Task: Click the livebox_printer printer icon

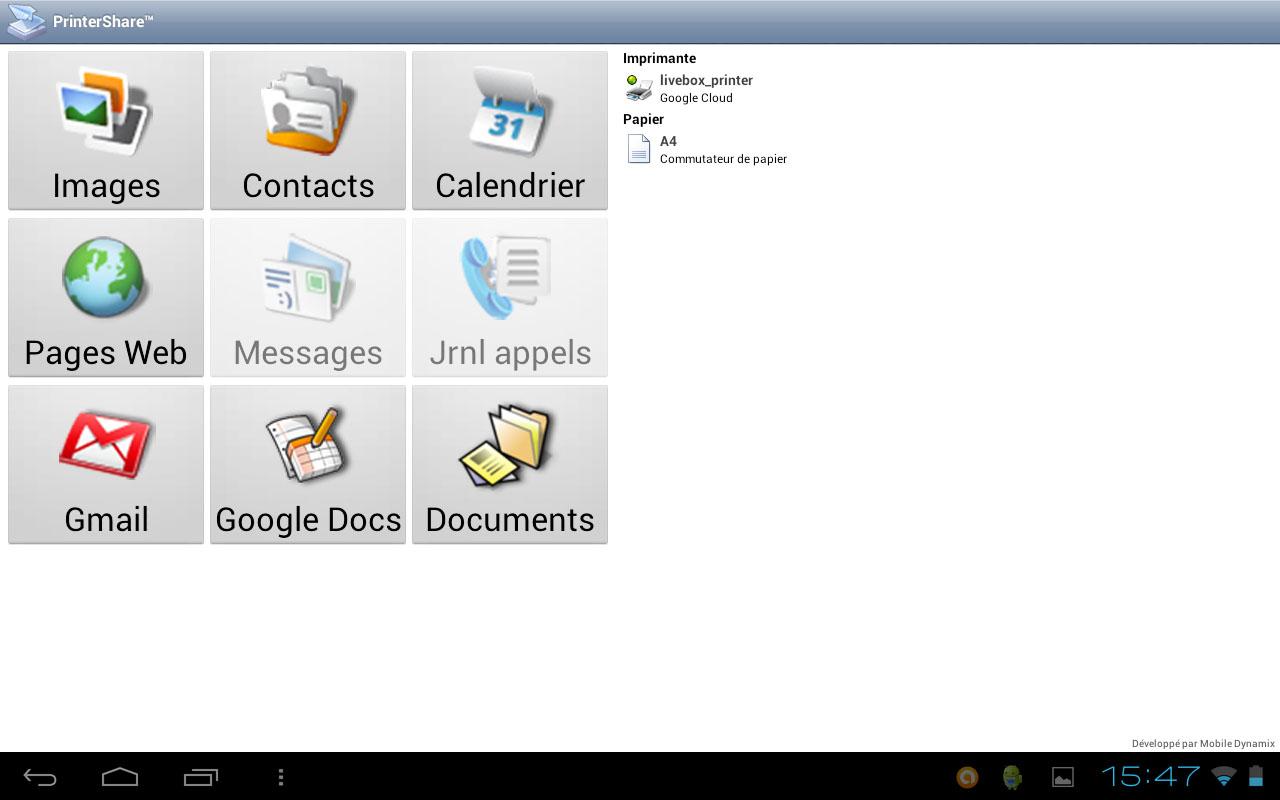Action: click(638, 88)
